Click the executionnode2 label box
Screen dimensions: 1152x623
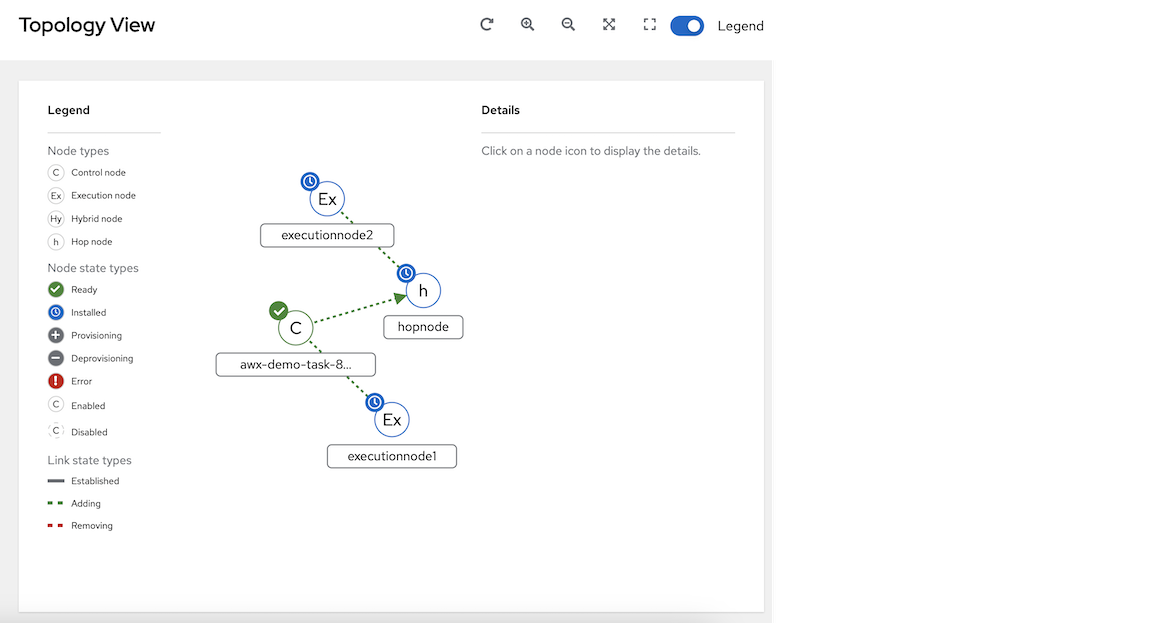[327, 235]
